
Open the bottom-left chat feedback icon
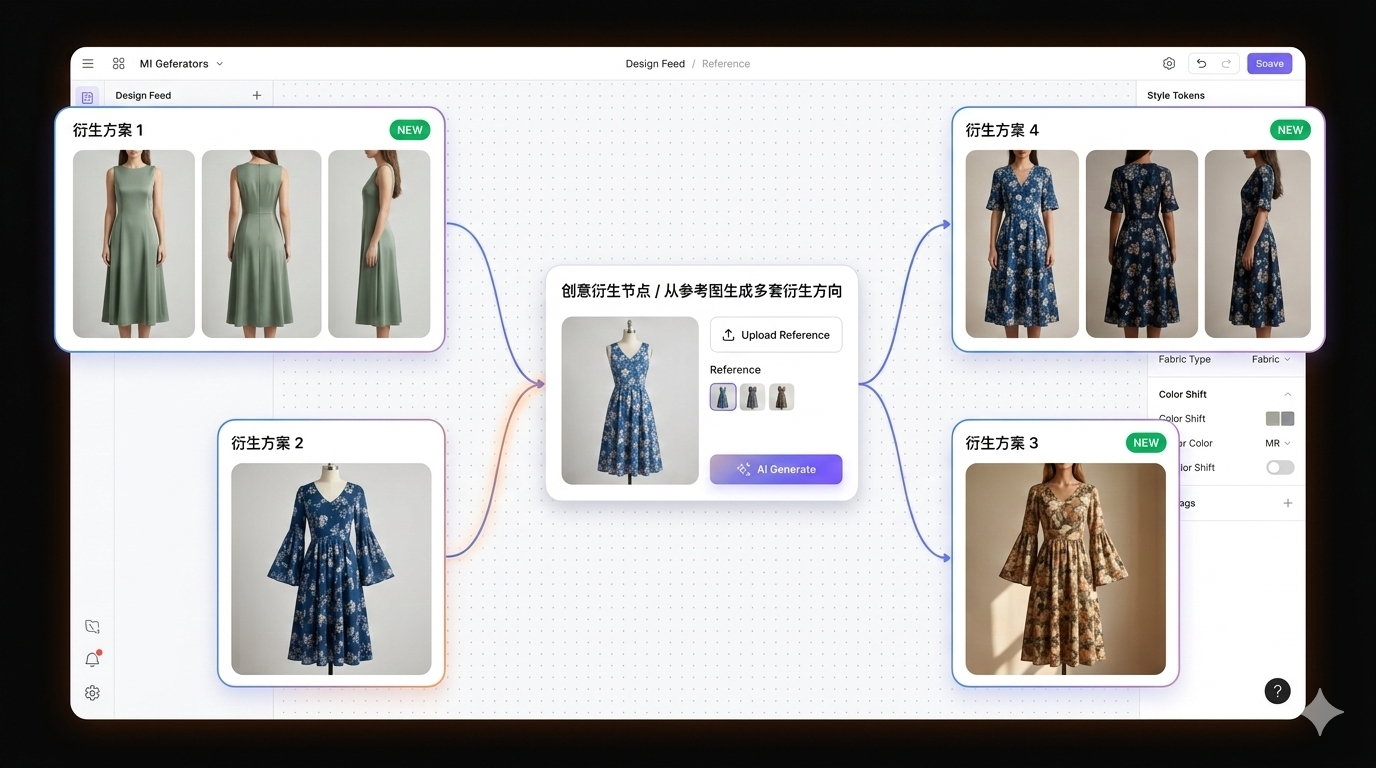click(x=92, y=627)
